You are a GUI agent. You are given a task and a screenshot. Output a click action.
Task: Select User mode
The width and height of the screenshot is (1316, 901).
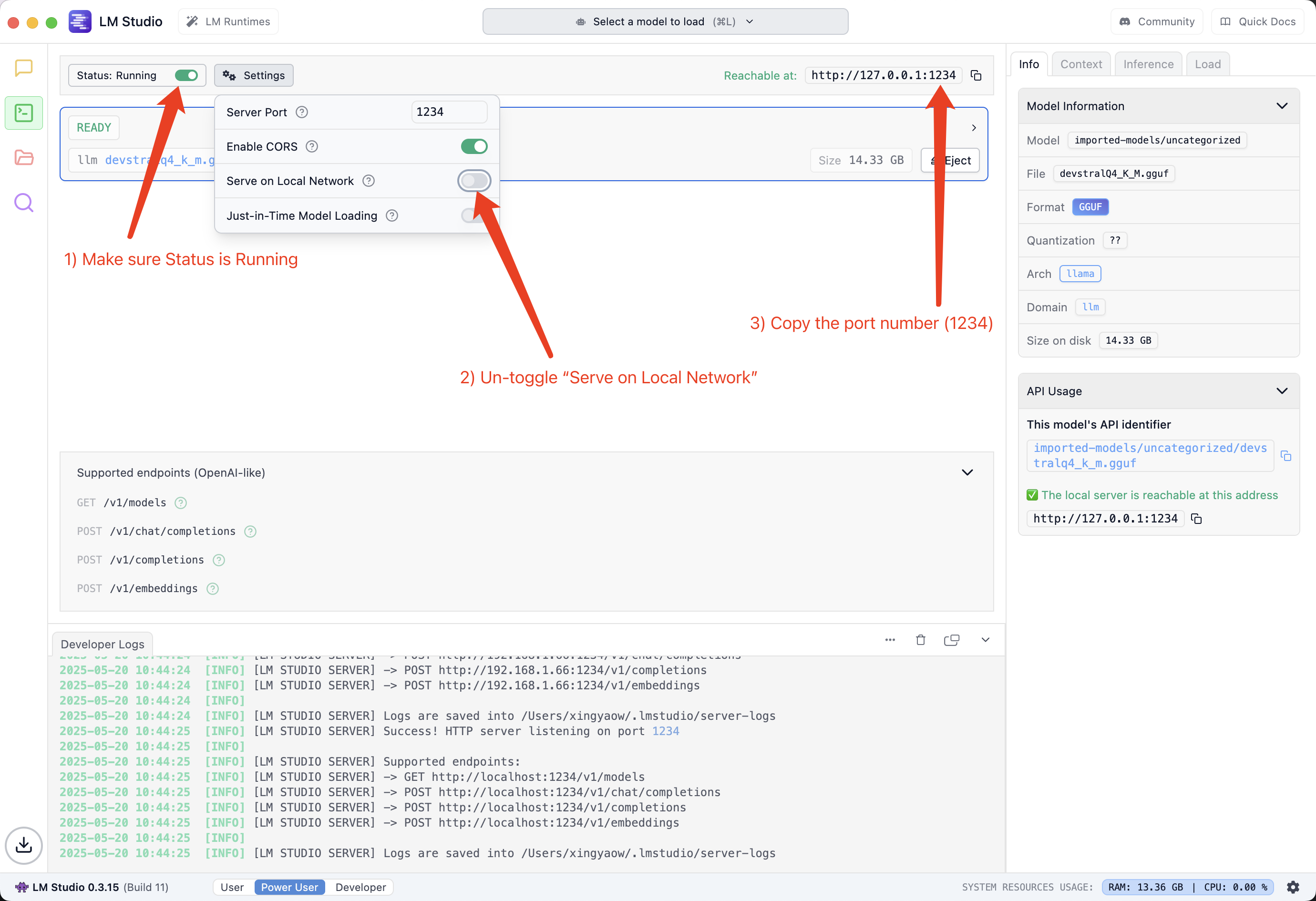tap(232, 887)
